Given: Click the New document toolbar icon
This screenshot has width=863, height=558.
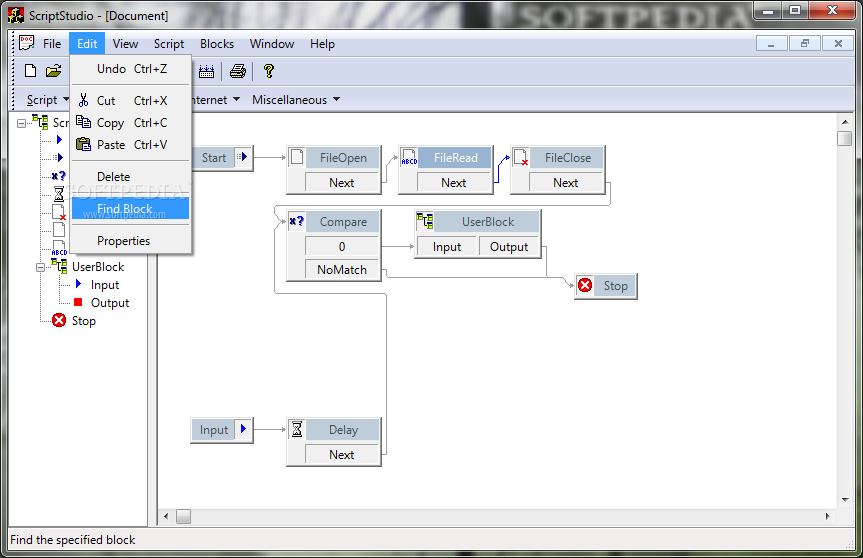Looking at the screenshot, I should tap(31, 70).
